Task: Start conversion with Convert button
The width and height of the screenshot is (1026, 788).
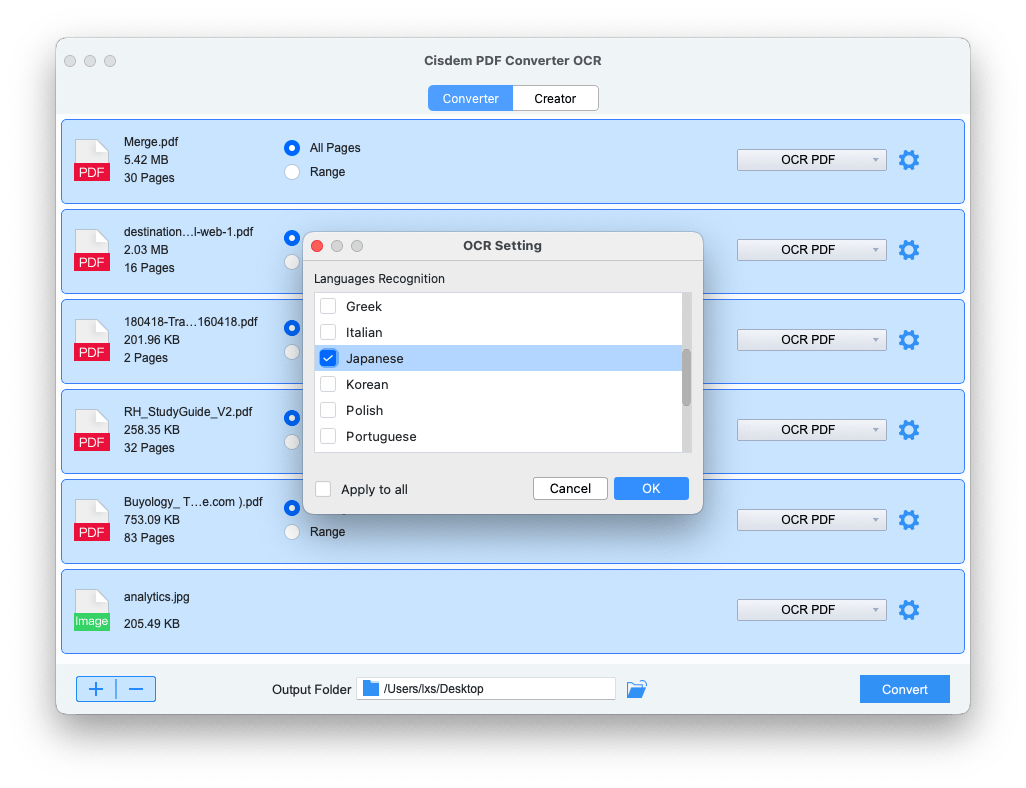Action: (904, 689)
